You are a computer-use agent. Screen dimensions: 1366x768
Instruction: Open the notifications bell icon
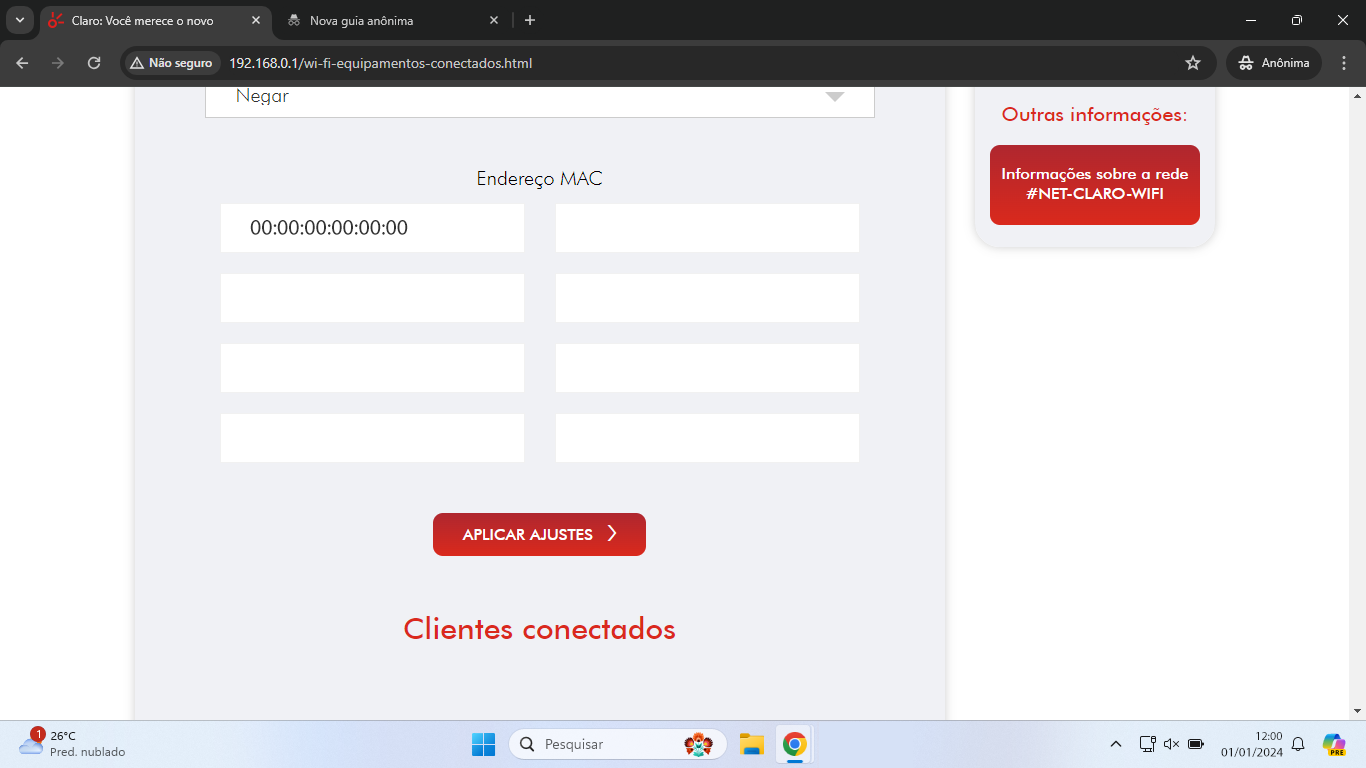1298,744
